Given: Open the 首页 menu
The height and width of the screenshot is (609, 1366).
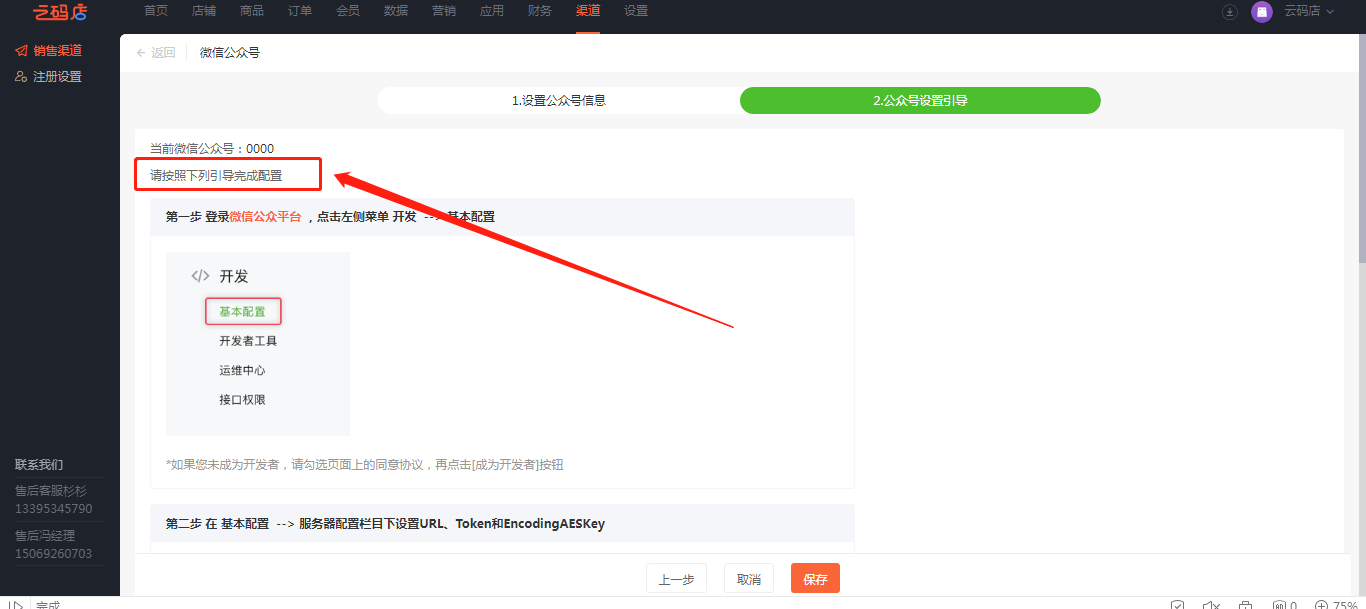Looking at the screenshot, I should [x=156, y=11].
